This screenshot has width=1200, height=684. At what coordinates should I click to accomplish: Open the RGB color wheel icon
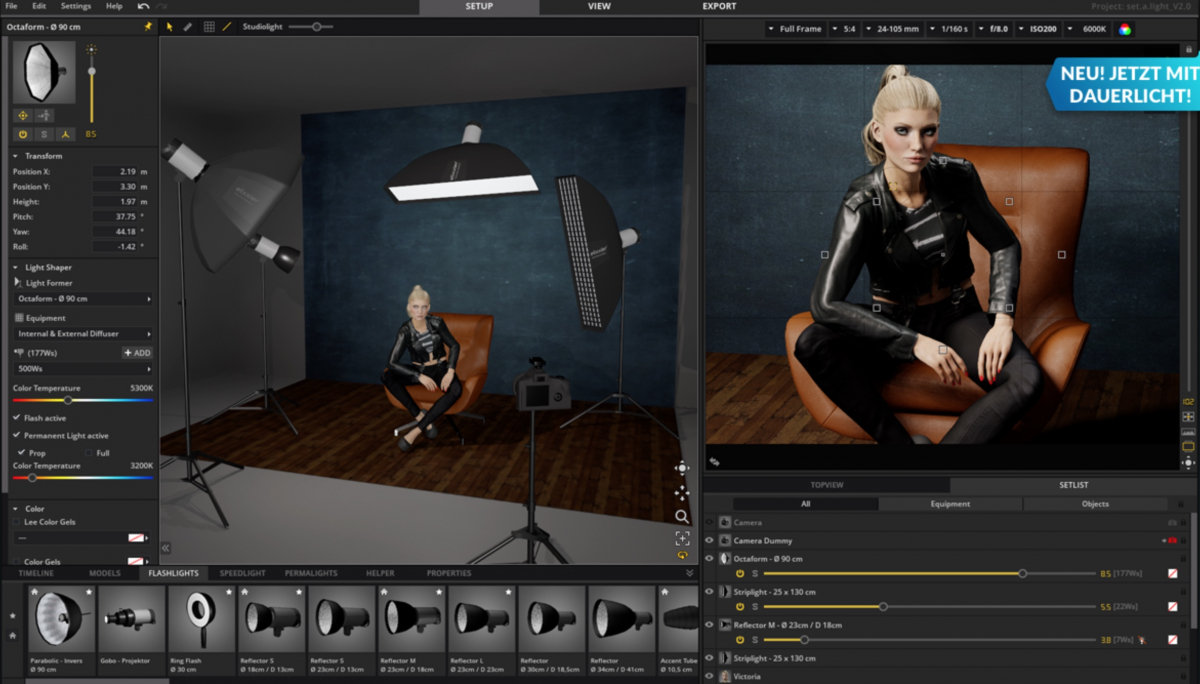[x=1125, y=29]
